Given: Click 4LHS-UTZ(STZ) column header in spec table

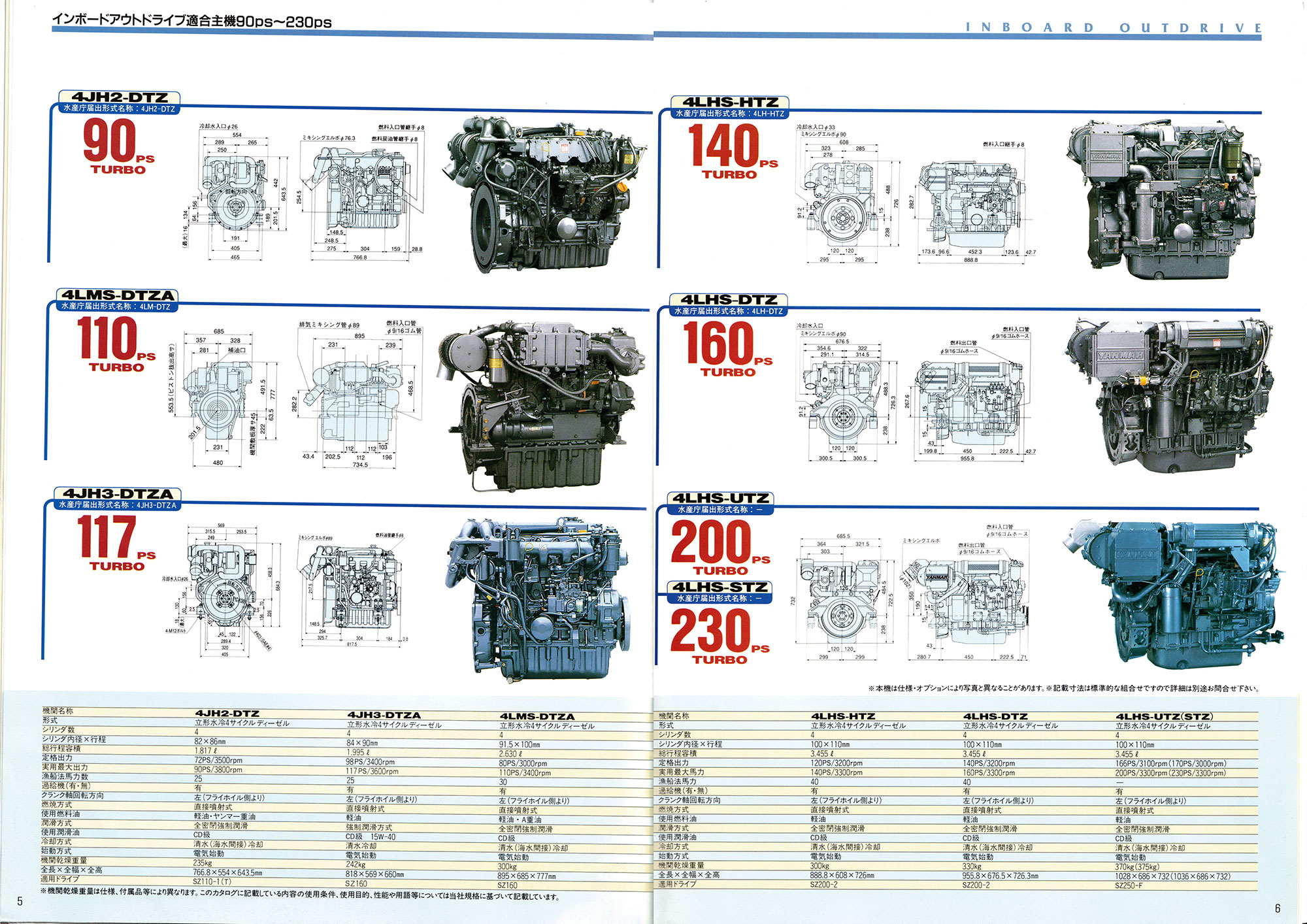Looking at the screenshot, I should [x=1165, y=716].
